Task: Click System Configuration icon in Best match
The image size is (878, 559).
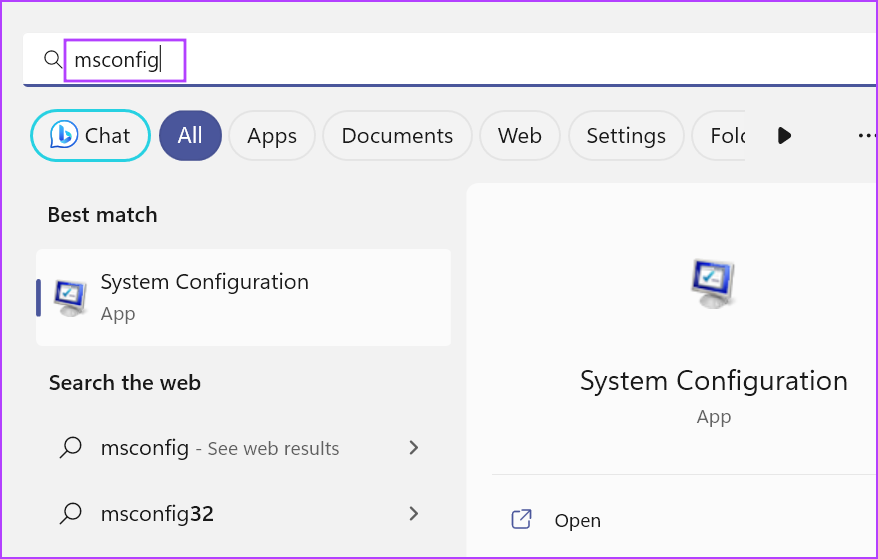Action: coord(70,298)
